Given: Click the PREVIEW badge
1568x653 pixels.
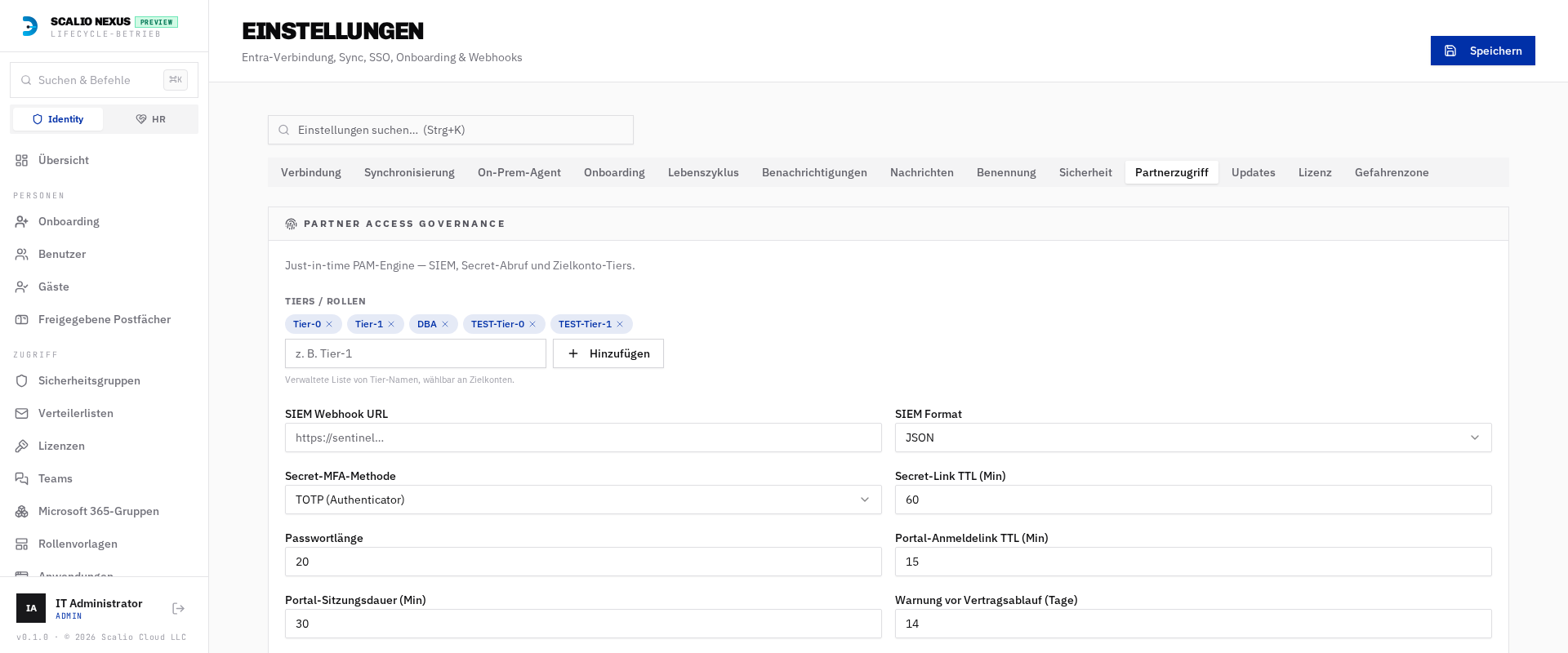Looking at the screenshot, I should (156, 22).
